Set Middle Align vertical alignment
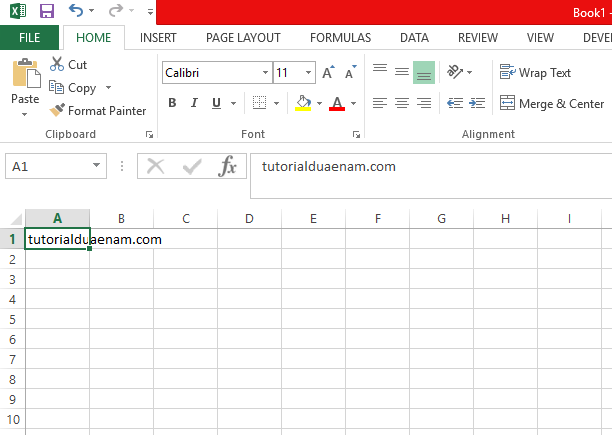The image size is (612, 435). pos(402,72)
